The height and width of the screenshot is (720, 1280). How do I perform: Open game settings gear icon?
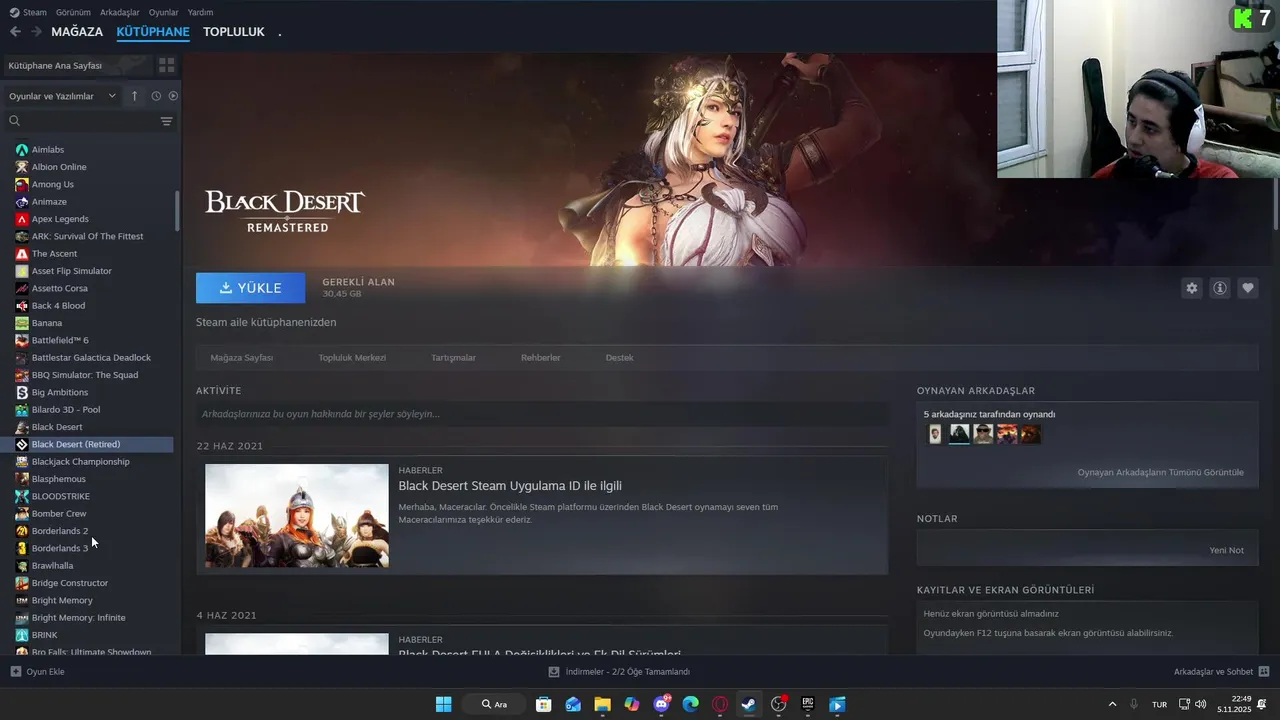tap(1192, 288)
